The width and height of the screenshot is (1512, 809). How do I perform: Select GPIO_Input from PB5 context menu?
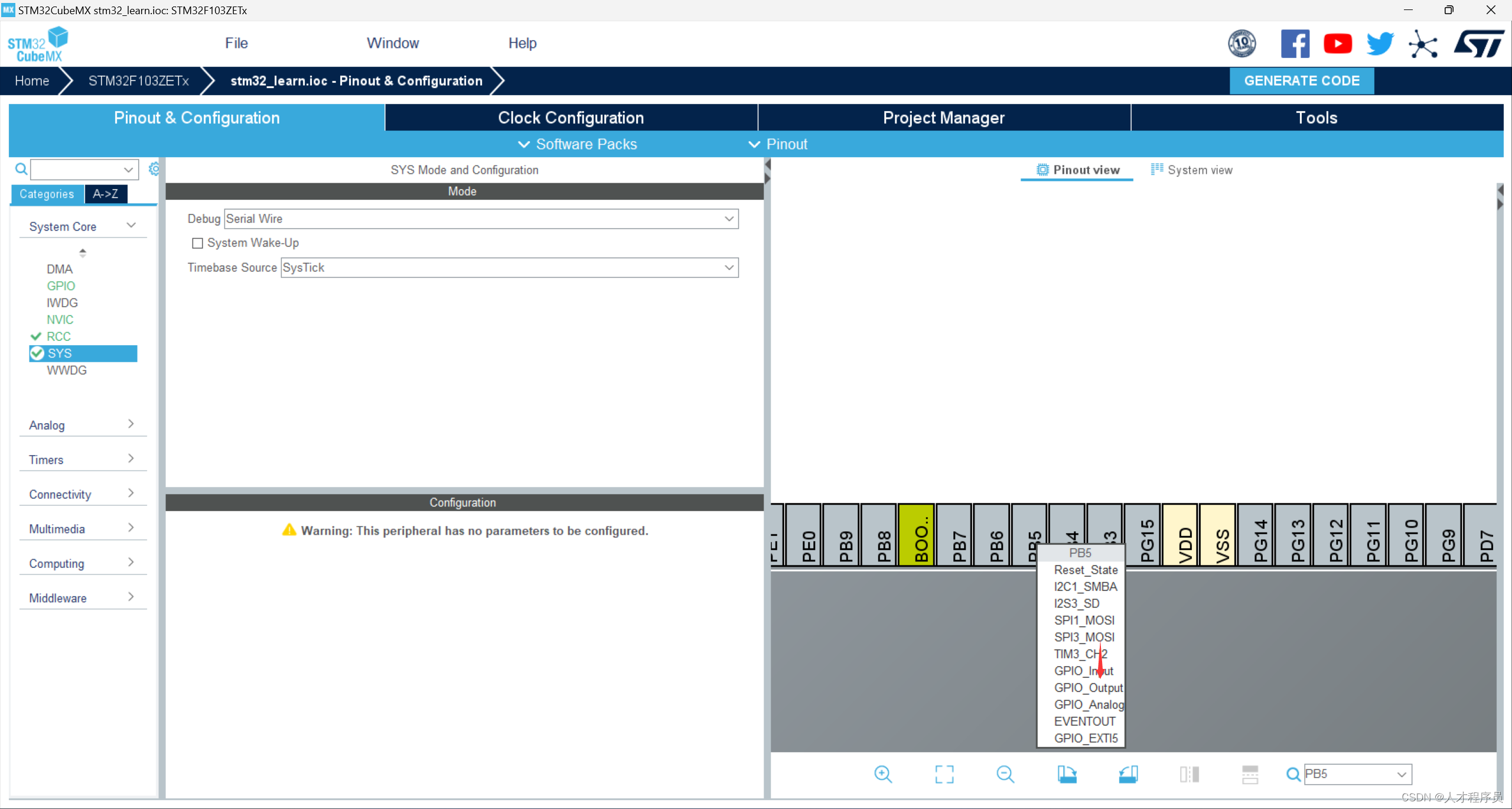click(x=1083, y=670)
